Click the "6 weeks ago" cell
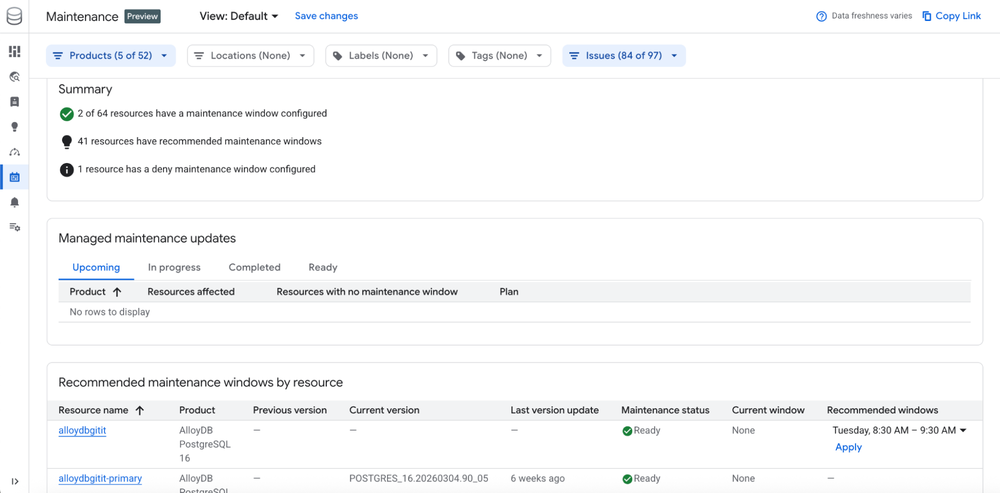 point(537,478)
